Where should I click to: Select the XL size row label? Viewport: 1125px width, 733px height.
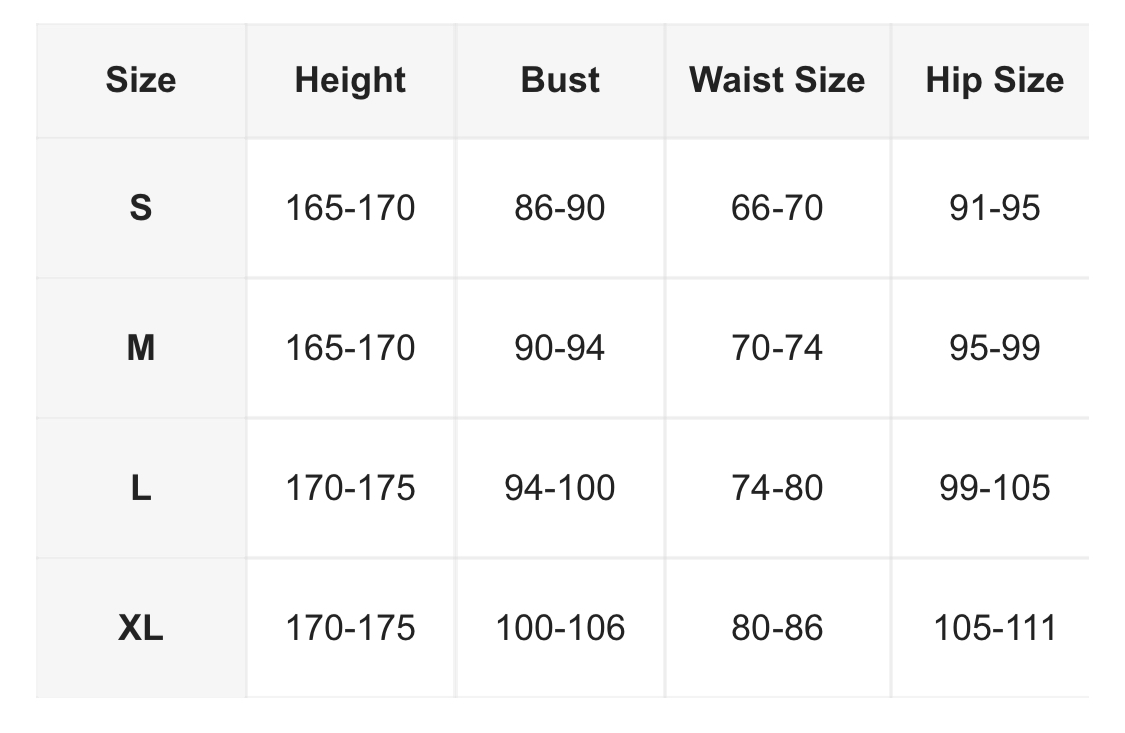click(x=140, y=628)
